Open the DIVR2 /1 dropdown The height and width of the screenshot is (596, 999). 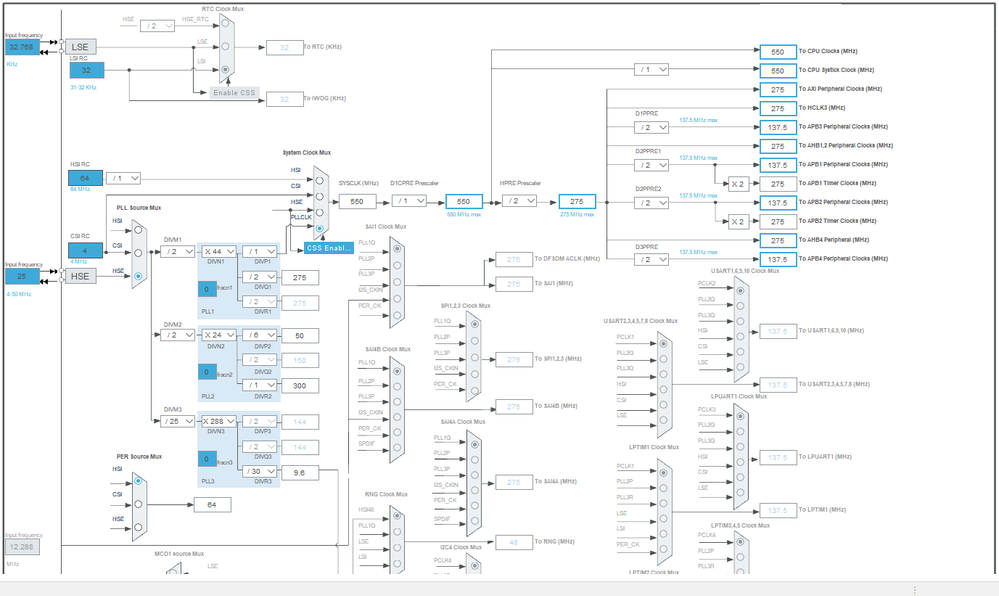(x=259, y=386)
